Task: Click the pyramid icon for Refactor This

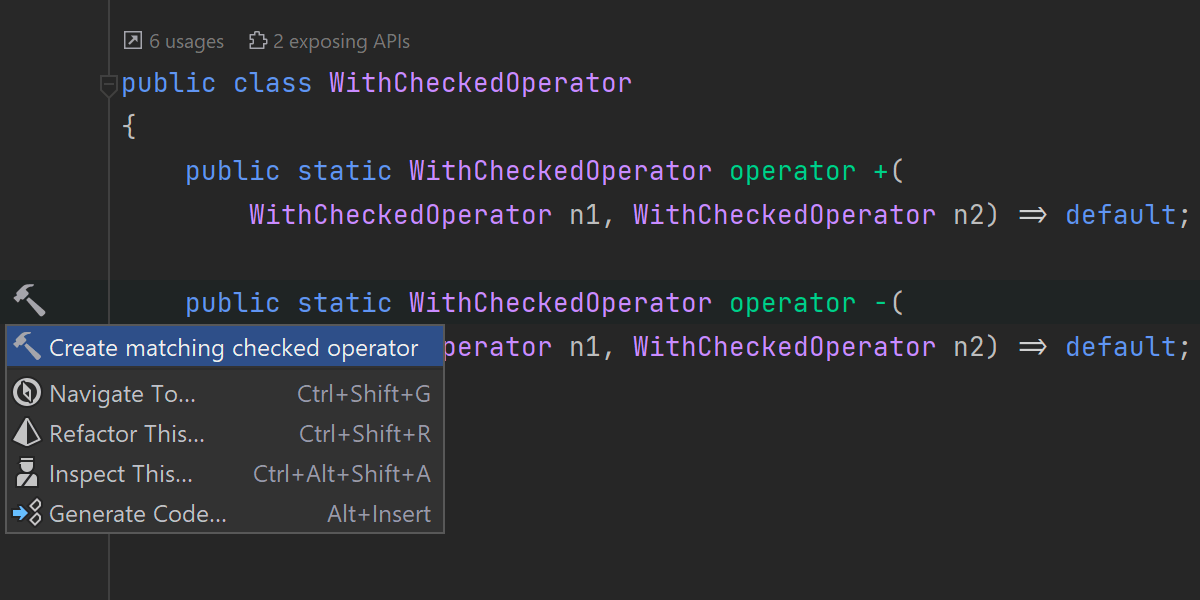Action: (27, 433)
